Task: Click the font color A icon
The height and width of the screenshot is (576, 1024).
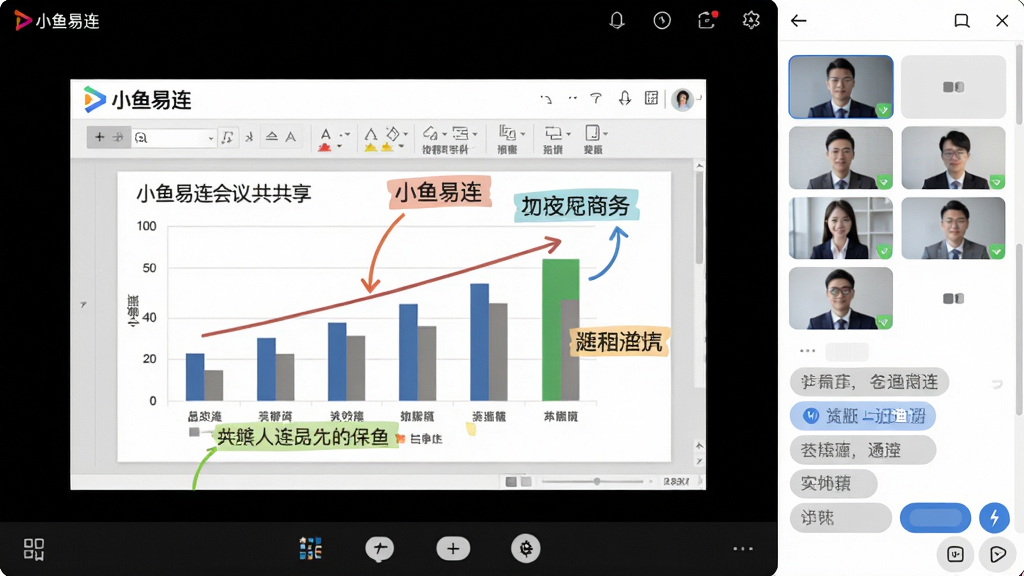Action: click(x=325, y=135)
